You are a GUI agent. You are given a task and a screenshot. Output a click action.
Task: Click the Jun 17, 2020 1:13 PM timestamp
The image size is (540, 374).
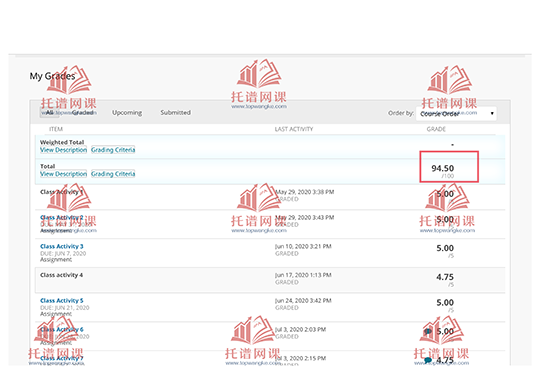(x=303, y=275)
